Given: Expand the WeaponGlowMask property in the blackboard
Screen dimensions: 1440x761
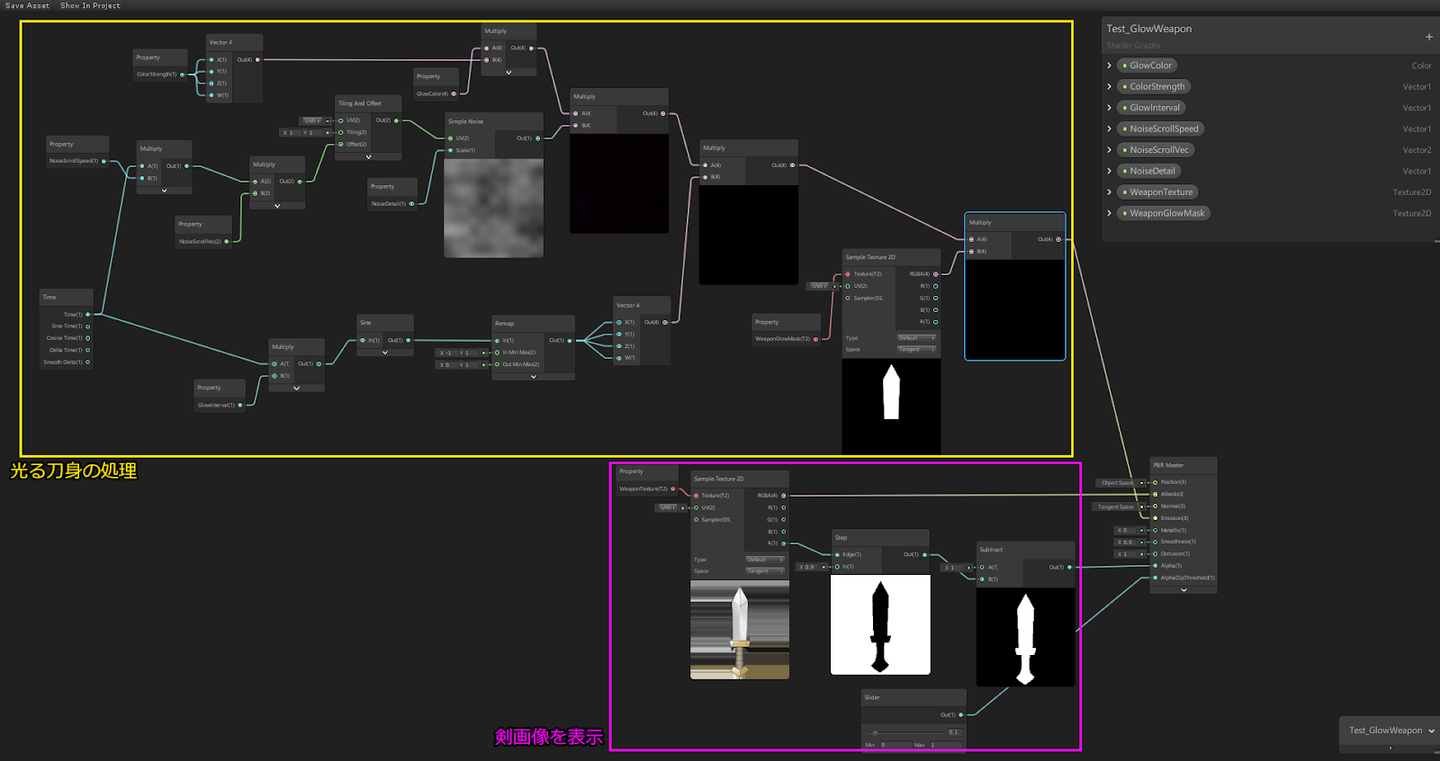Looking at the screenshot, I should tap(1110, 213).
